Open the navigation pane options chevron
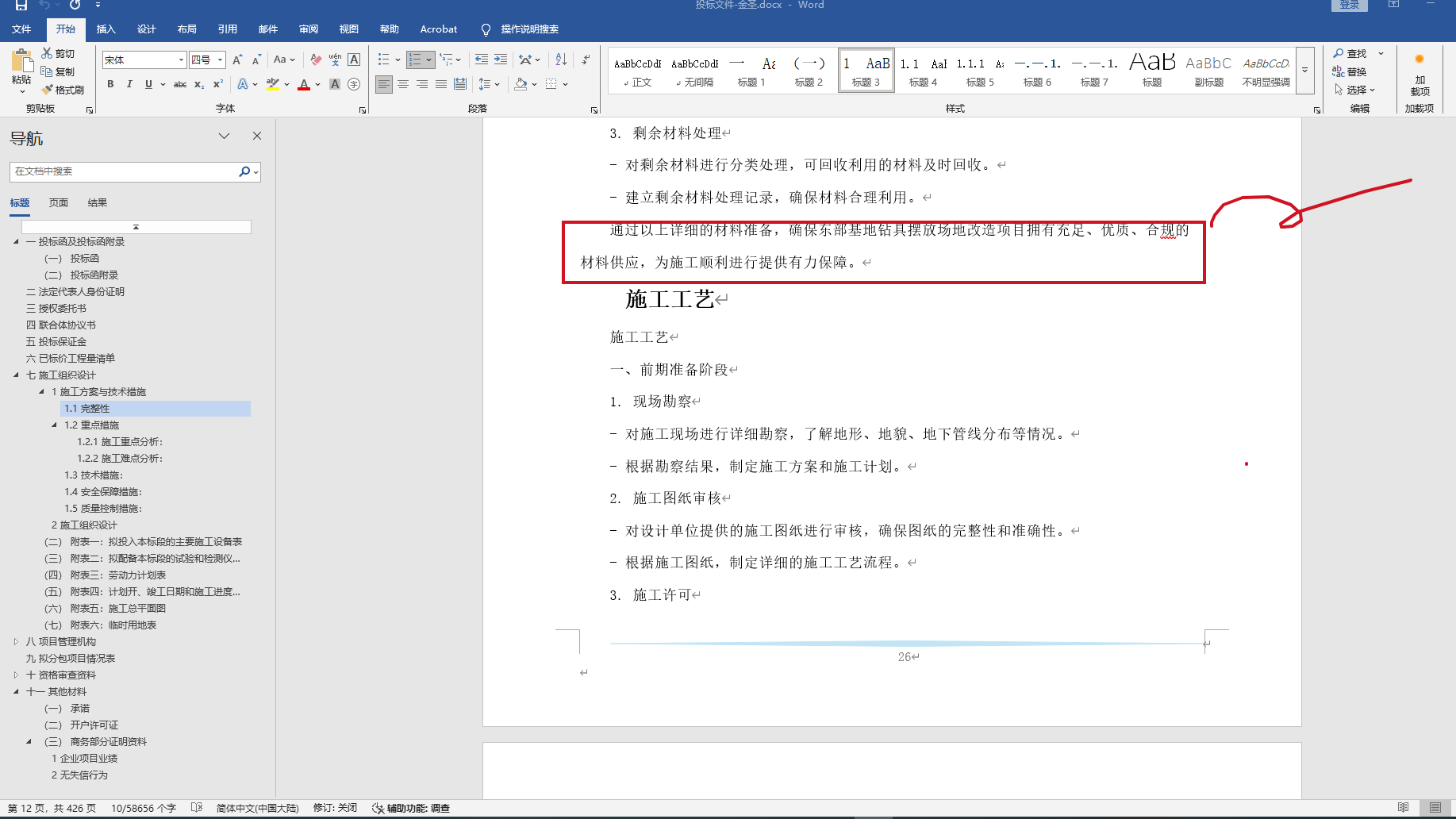The width and height of the screenshot is (1456, 819). point(225,136)
